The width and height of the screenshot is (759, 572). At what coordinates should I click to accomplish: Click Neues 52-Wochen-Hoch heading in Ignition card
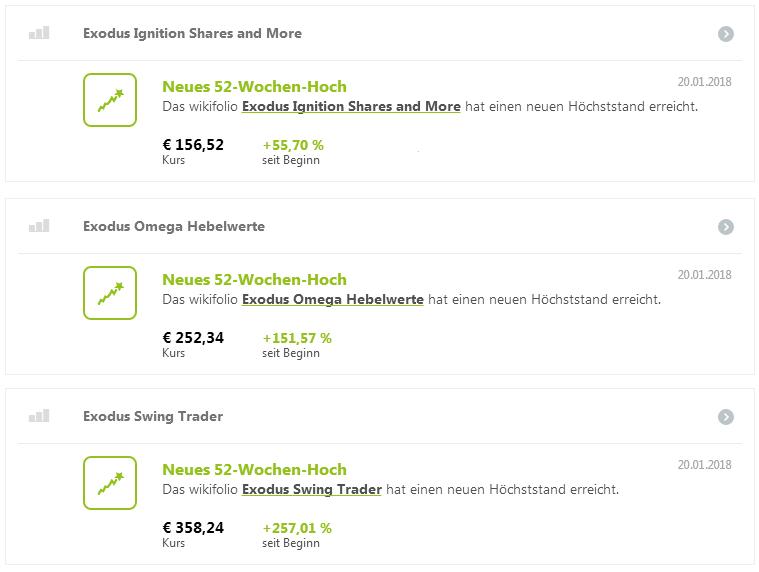254,87
